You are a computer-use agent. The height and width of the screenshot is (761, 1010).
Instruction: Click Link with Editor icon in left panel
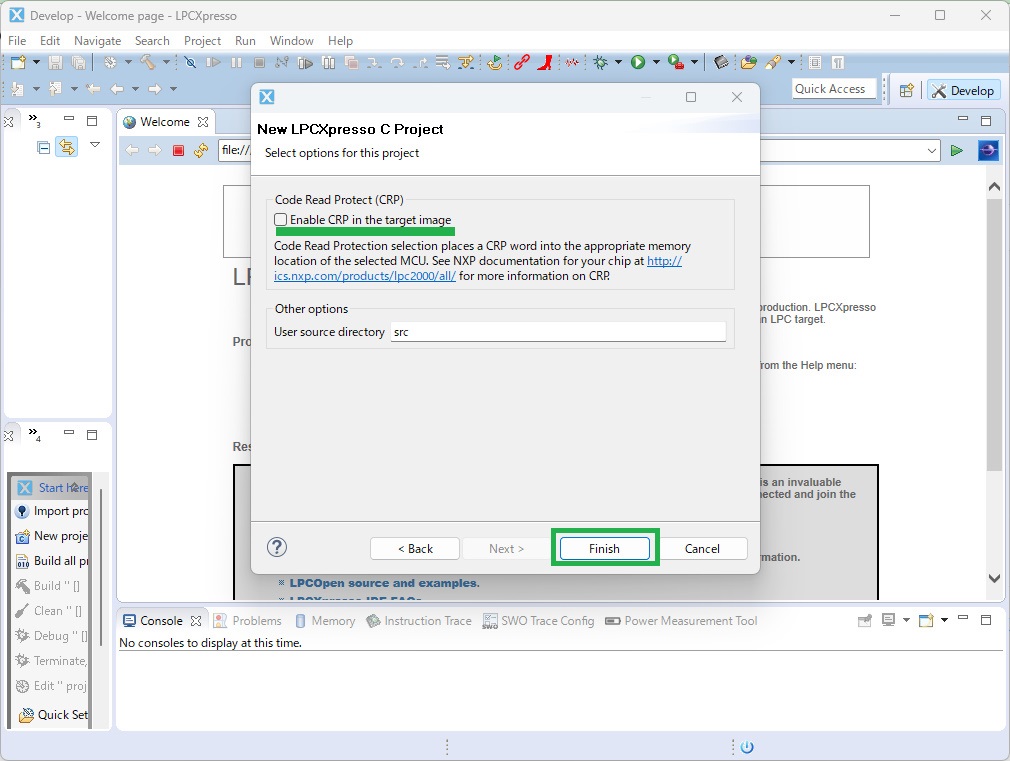(67, 147)
